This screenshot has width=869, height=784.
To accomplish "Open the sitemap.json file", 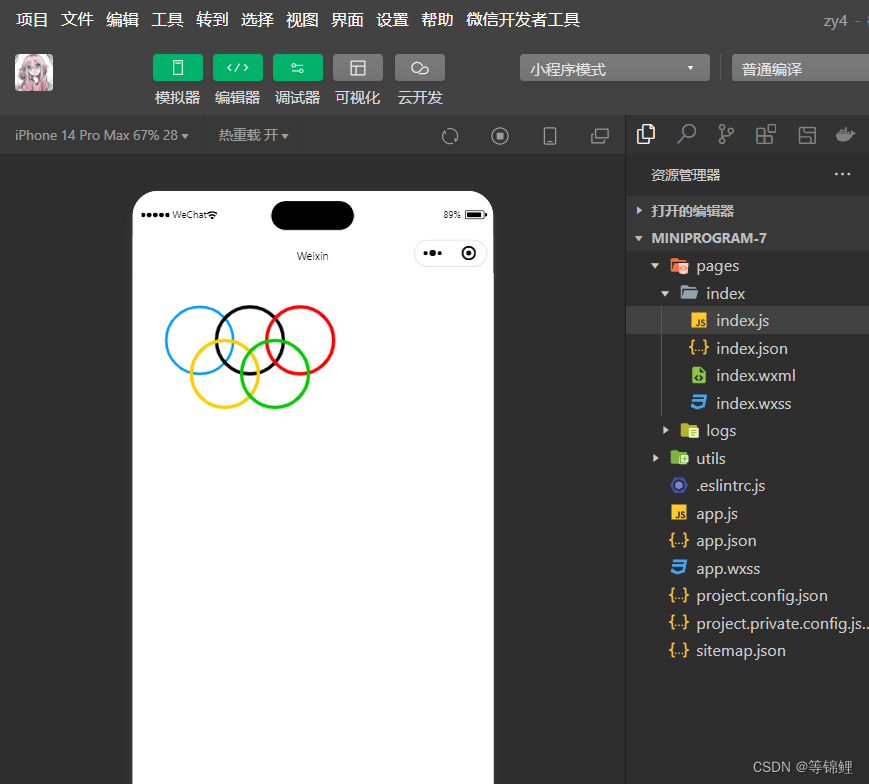I will click(747, 650).
